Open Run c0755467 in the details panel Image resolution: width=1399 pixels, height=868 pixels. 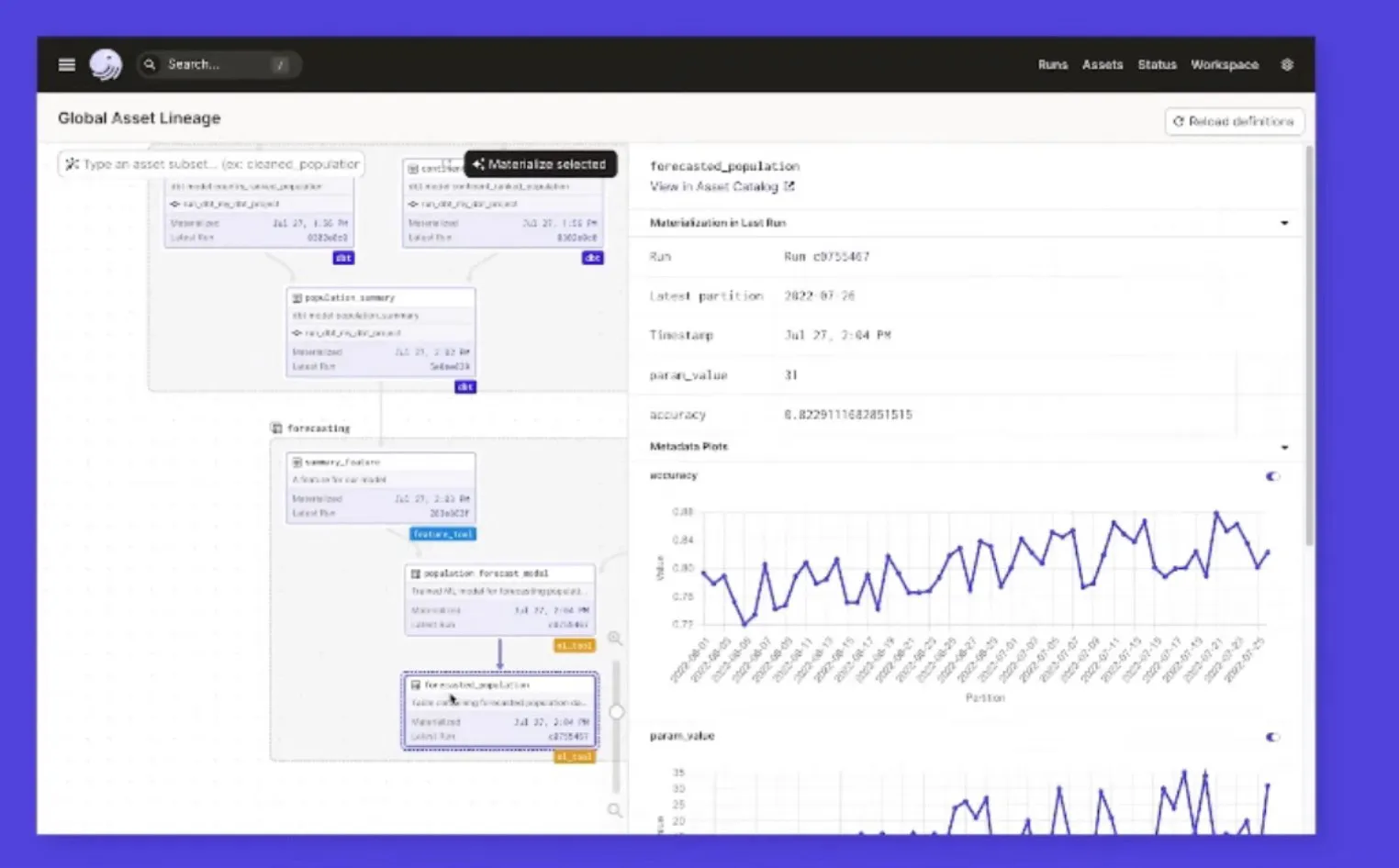[826, 257]
